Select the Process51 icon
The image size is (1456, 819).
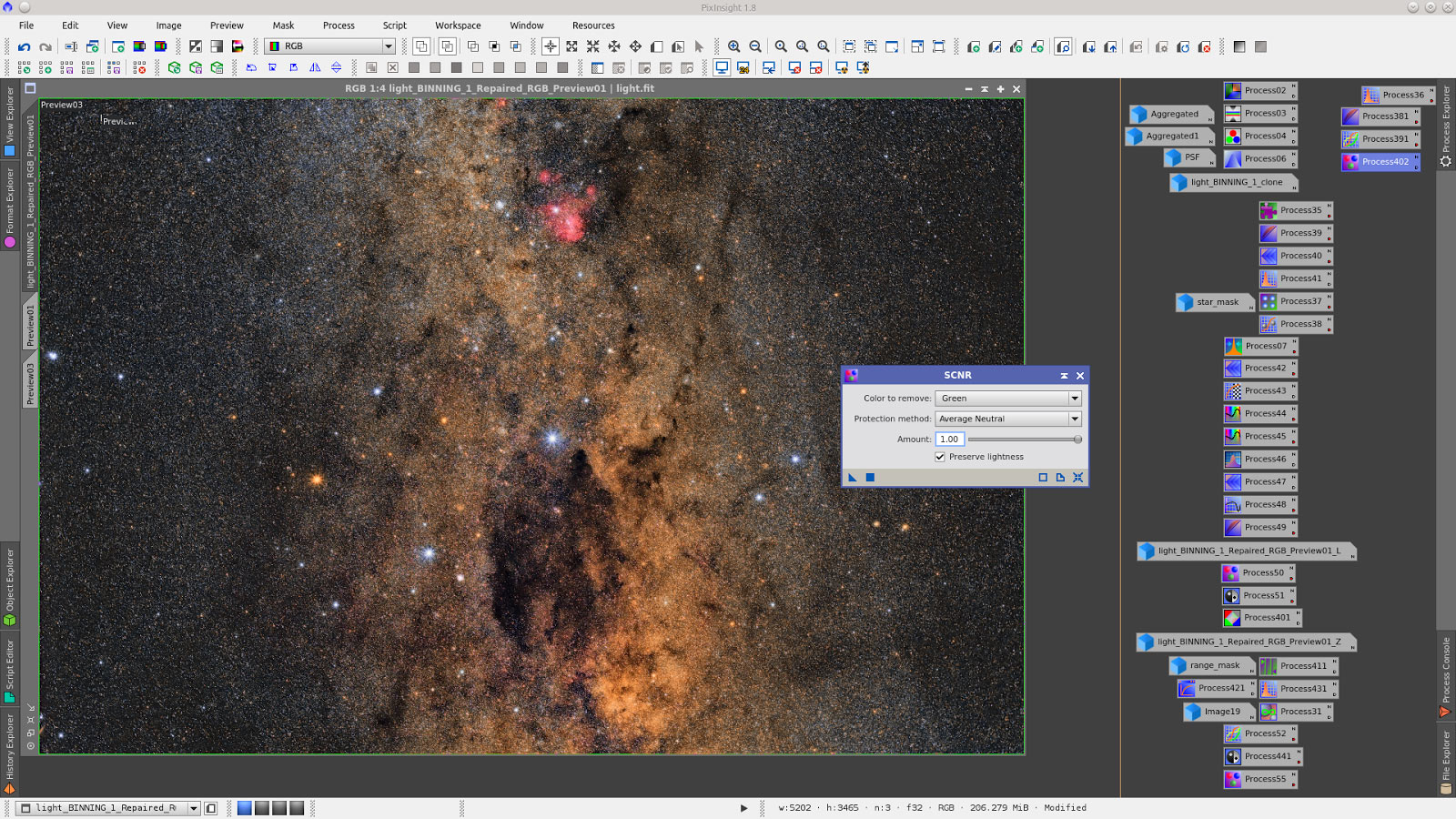click(1259, 596)
